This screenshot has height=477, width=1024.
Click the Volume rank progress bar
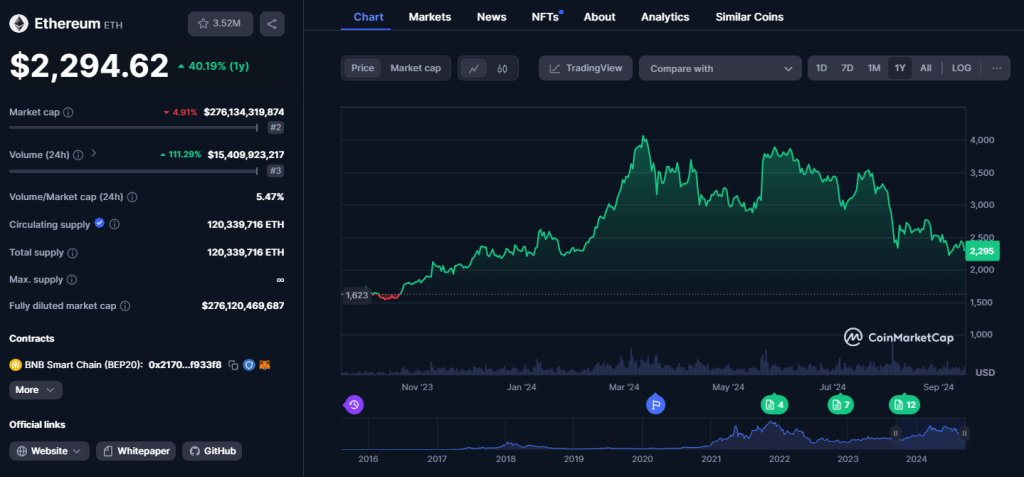(x=133, y=171)
